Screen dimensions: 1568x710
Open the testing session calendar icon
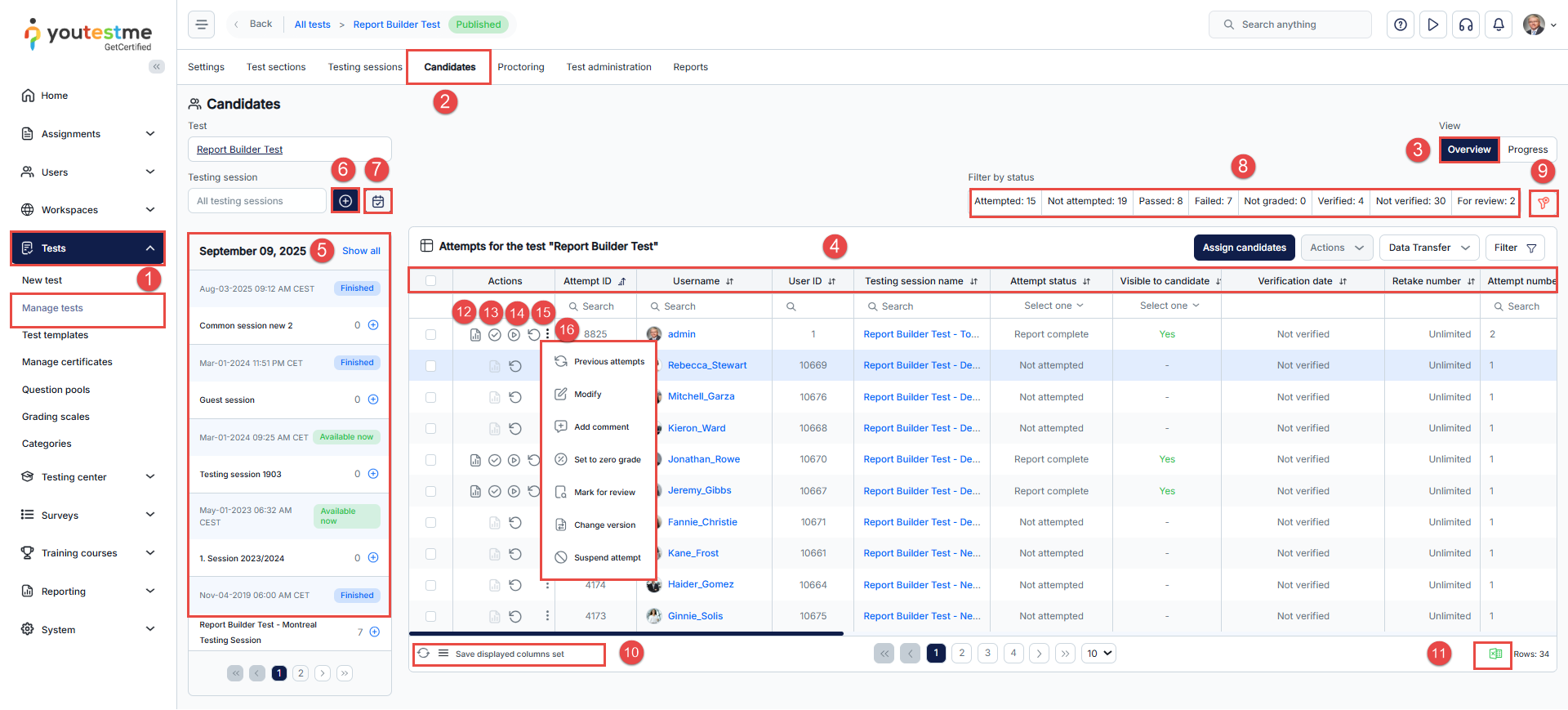[x=378, y=201]
